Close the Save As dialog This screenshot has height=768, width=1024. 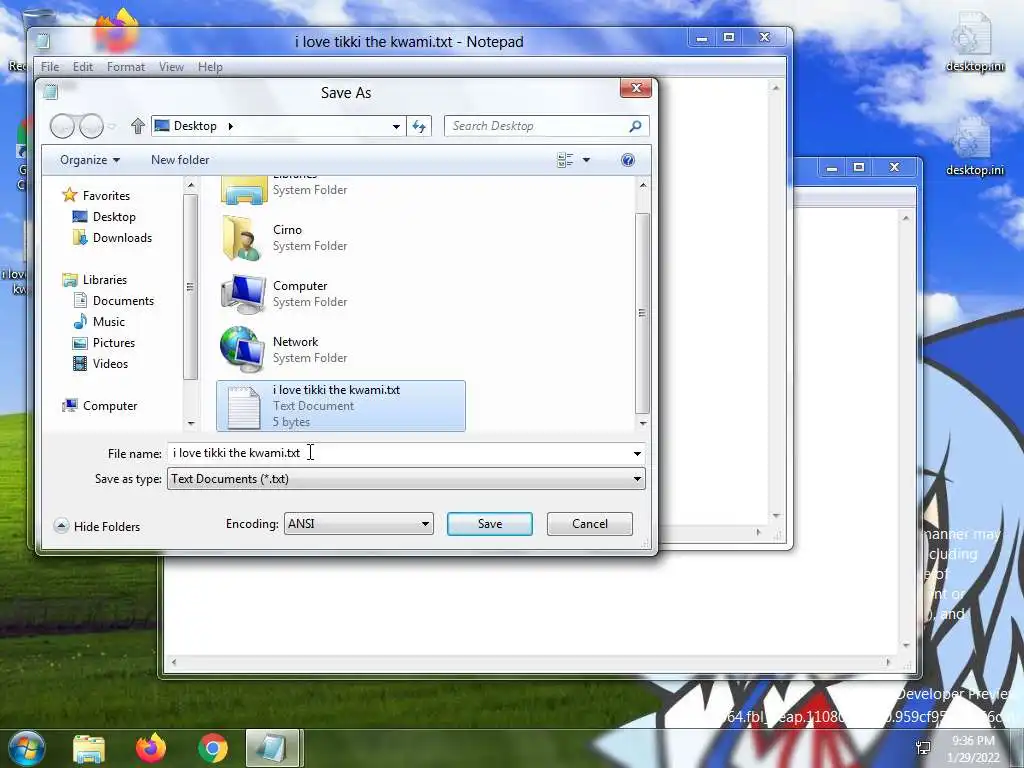(636, 88)
